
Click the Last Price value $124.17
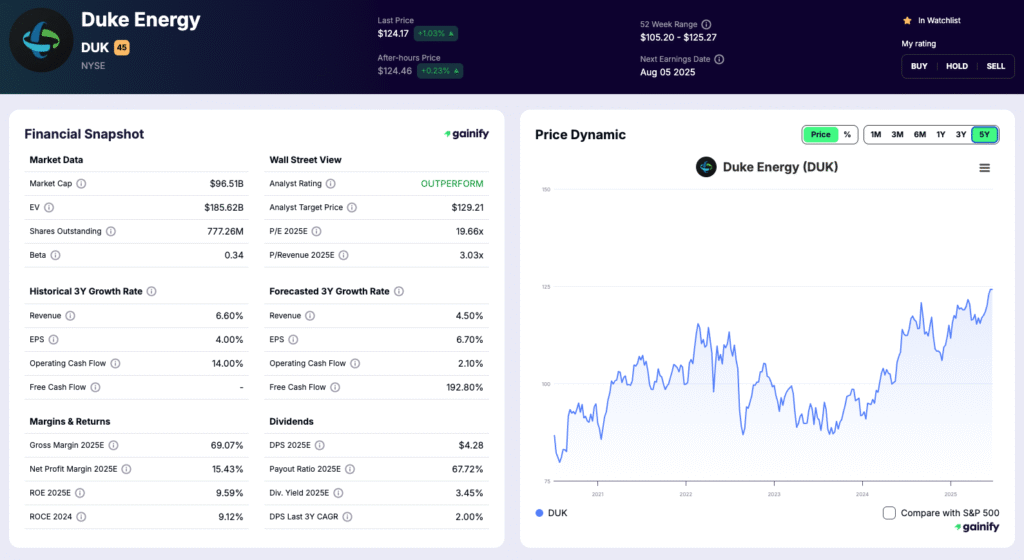click(x=393, y=33)
